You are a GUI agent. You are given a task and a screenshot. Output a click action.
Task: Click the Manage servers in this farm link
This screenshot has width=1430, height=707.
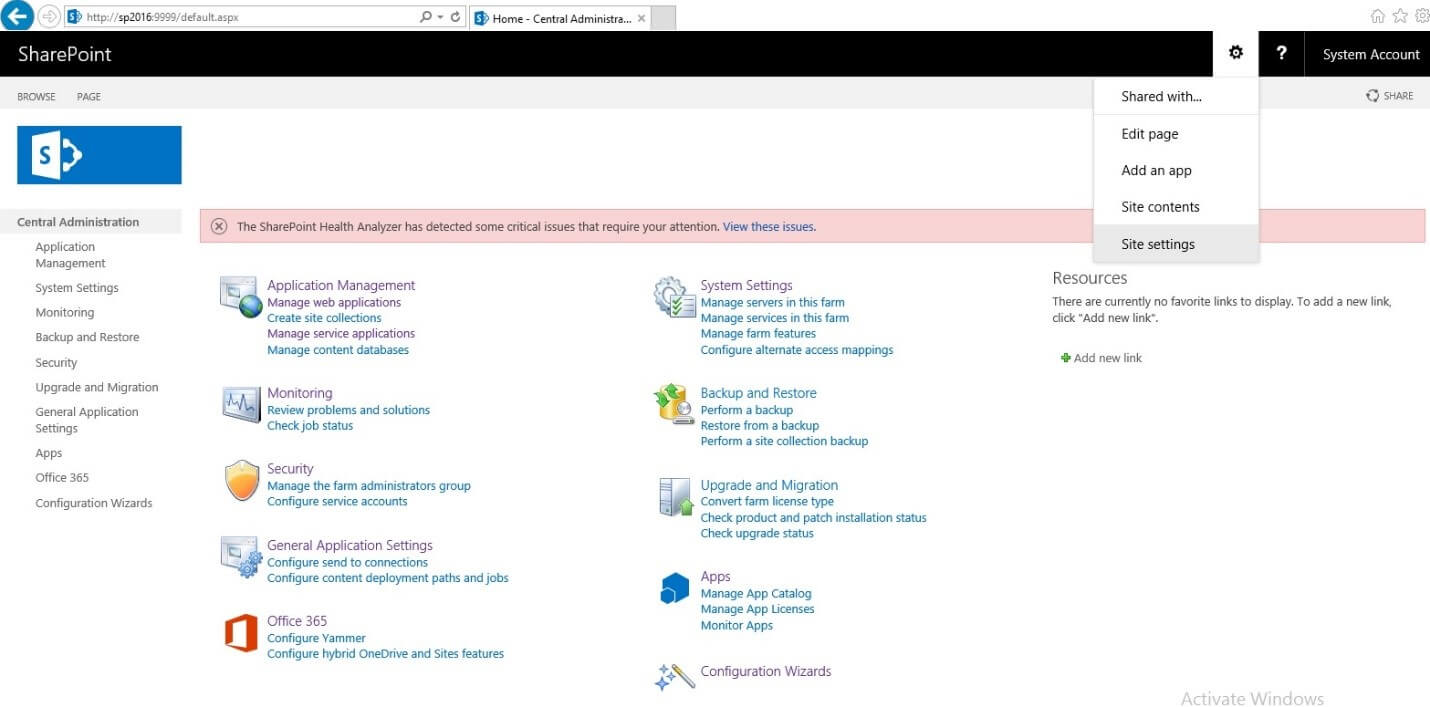pyautogui.click(x=773, y=302)
